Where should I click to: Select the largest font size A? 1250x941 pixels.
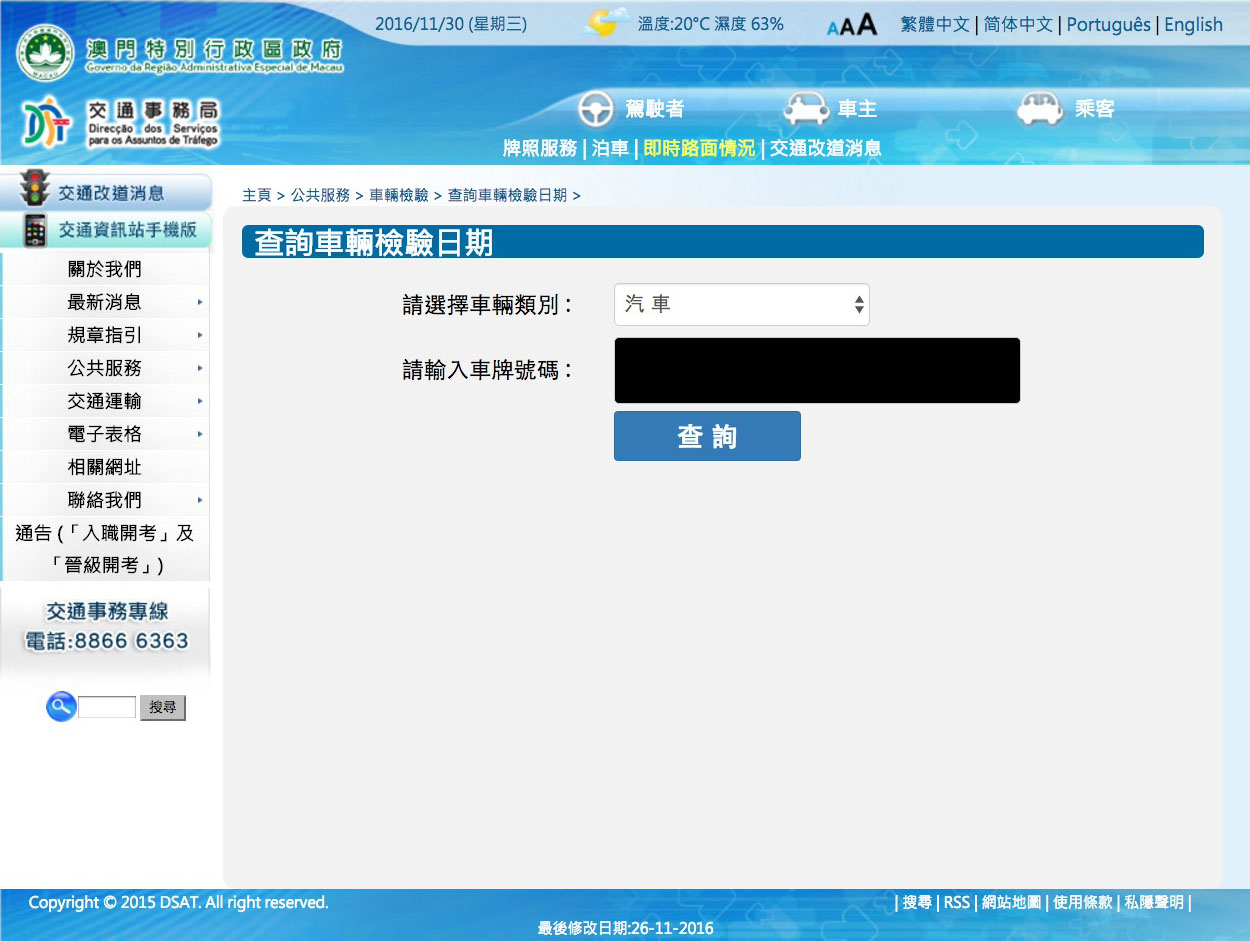click(867, 24)
